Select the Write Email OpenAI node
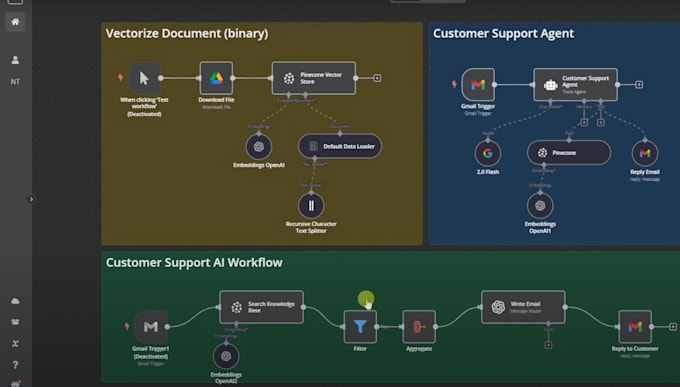 click(523, 307)
